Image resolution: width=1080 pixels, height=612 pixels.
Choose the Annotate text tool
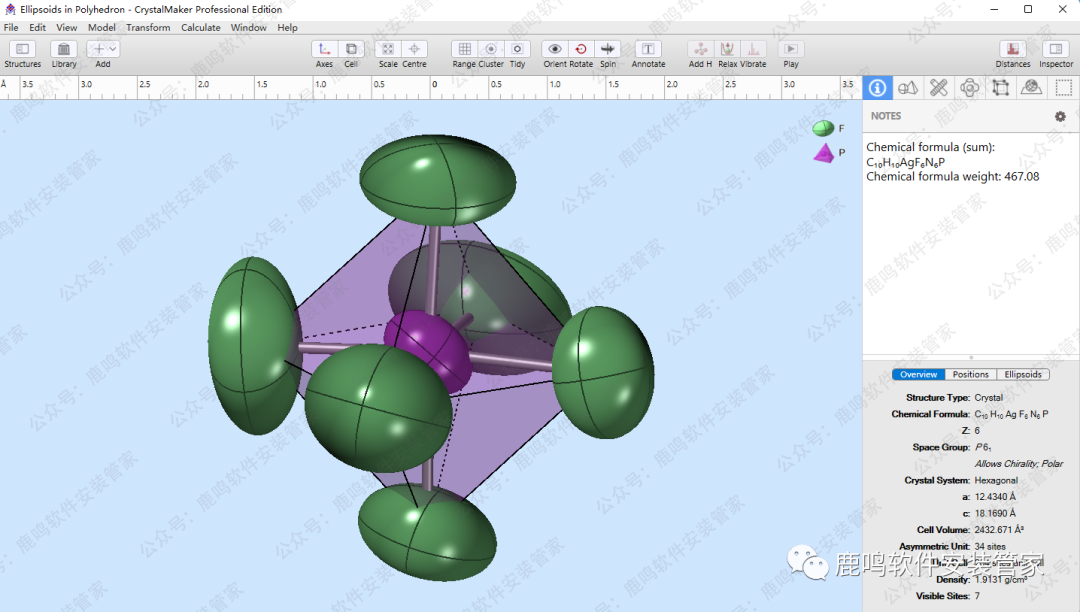click(648, 49)
